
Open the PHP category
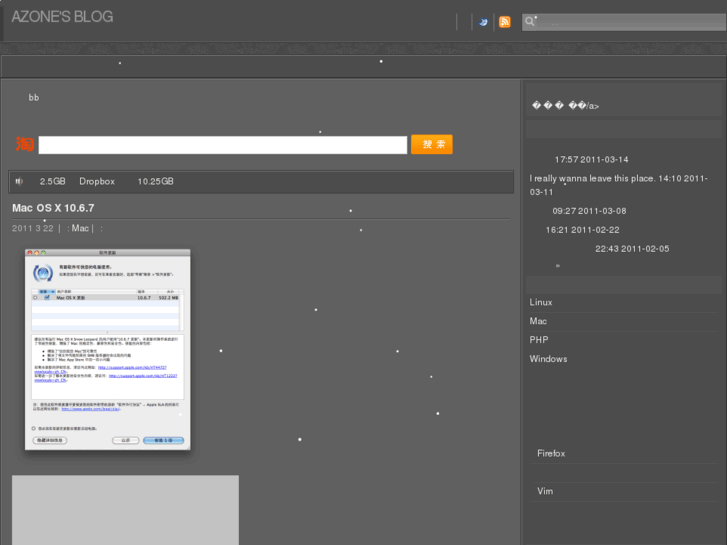539,340
